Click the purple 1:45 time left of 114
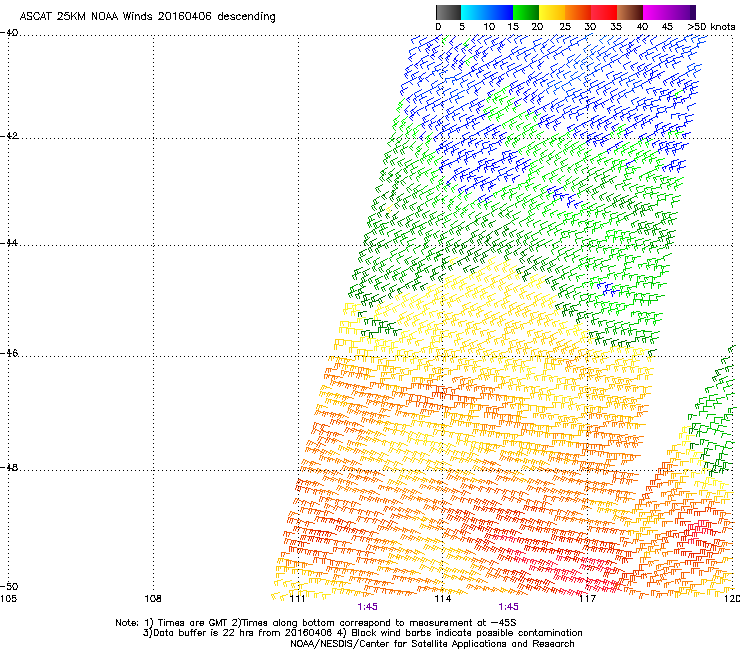The image size is (740, 650). point(367,607)
